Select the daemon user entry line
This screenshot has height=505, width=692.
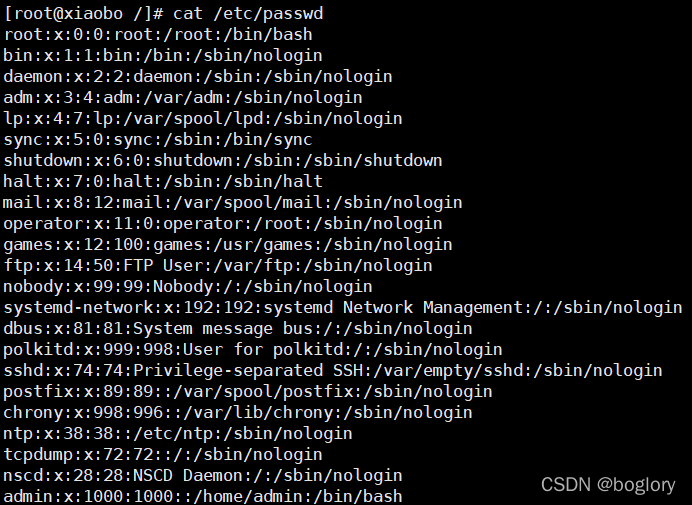(x=198, y=76)
